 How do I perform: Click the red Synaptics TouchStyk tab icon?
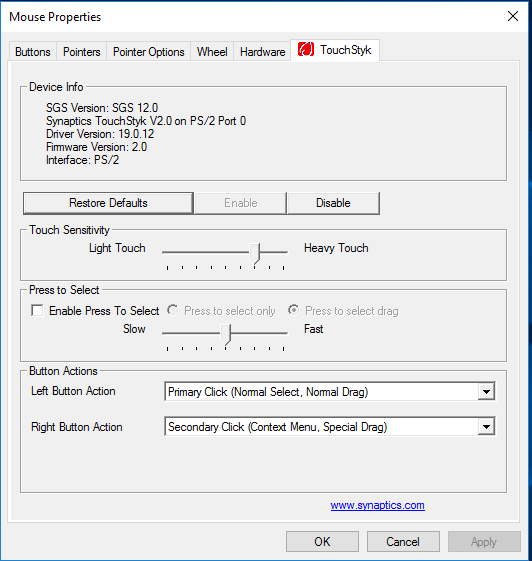click(306, 49)
